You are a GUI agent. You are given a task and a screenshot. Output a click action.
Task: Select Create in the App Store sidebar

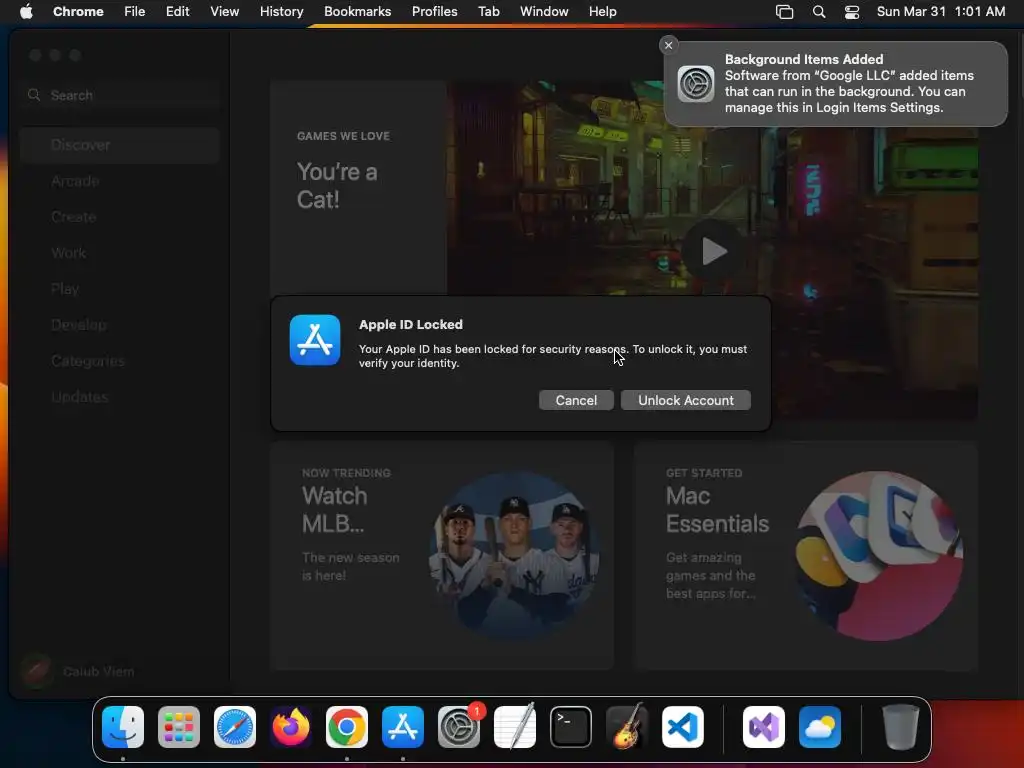pos(120,217)
